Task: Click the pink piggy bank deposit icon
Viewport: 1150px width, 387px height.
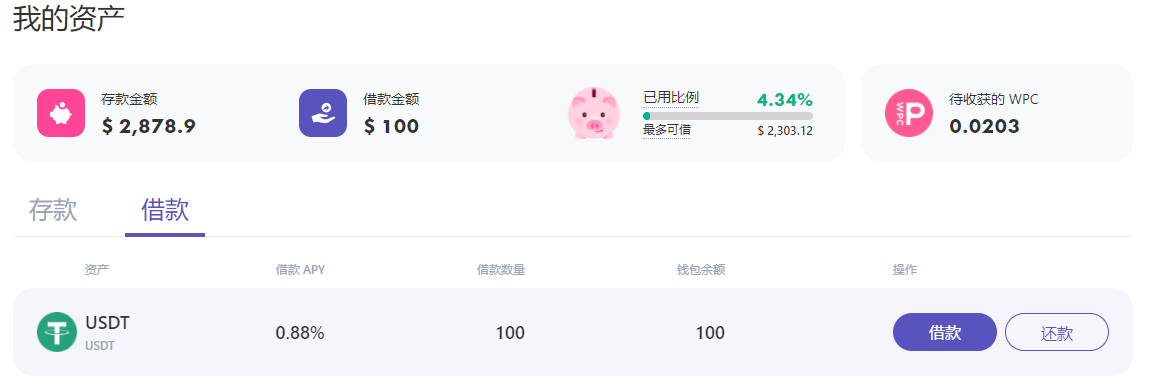Action: coord(61,113)
